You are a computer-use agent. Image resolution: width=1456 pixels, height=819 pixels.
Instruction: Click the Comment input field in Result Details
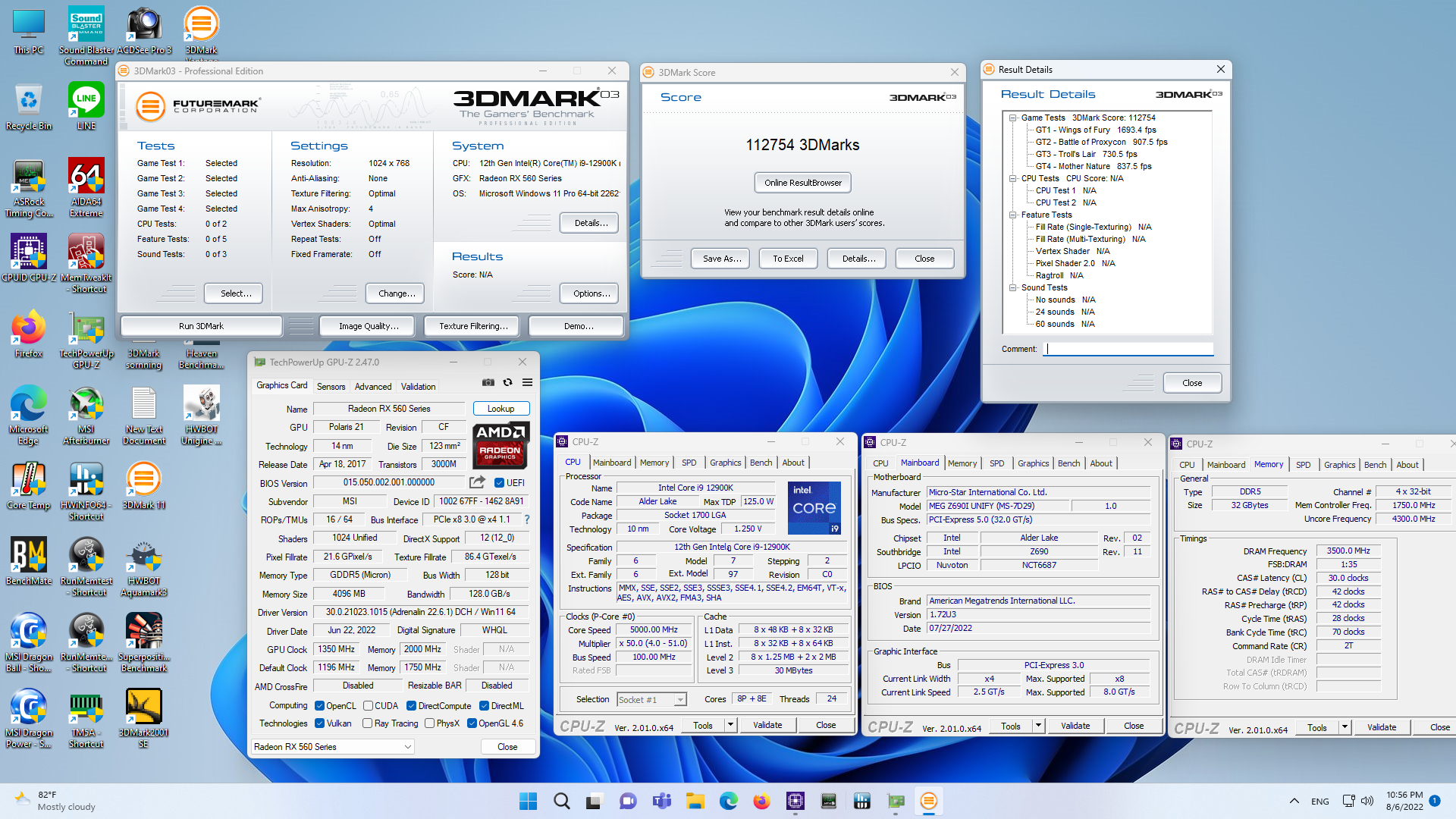1129,349
